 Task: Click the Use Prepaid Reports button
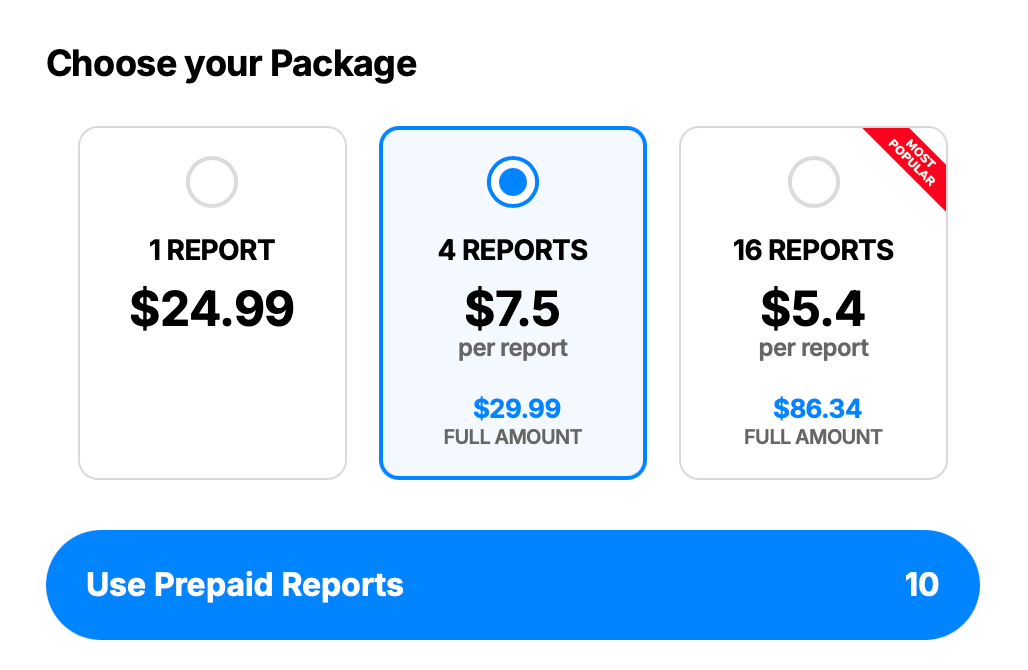click(513, 585)
